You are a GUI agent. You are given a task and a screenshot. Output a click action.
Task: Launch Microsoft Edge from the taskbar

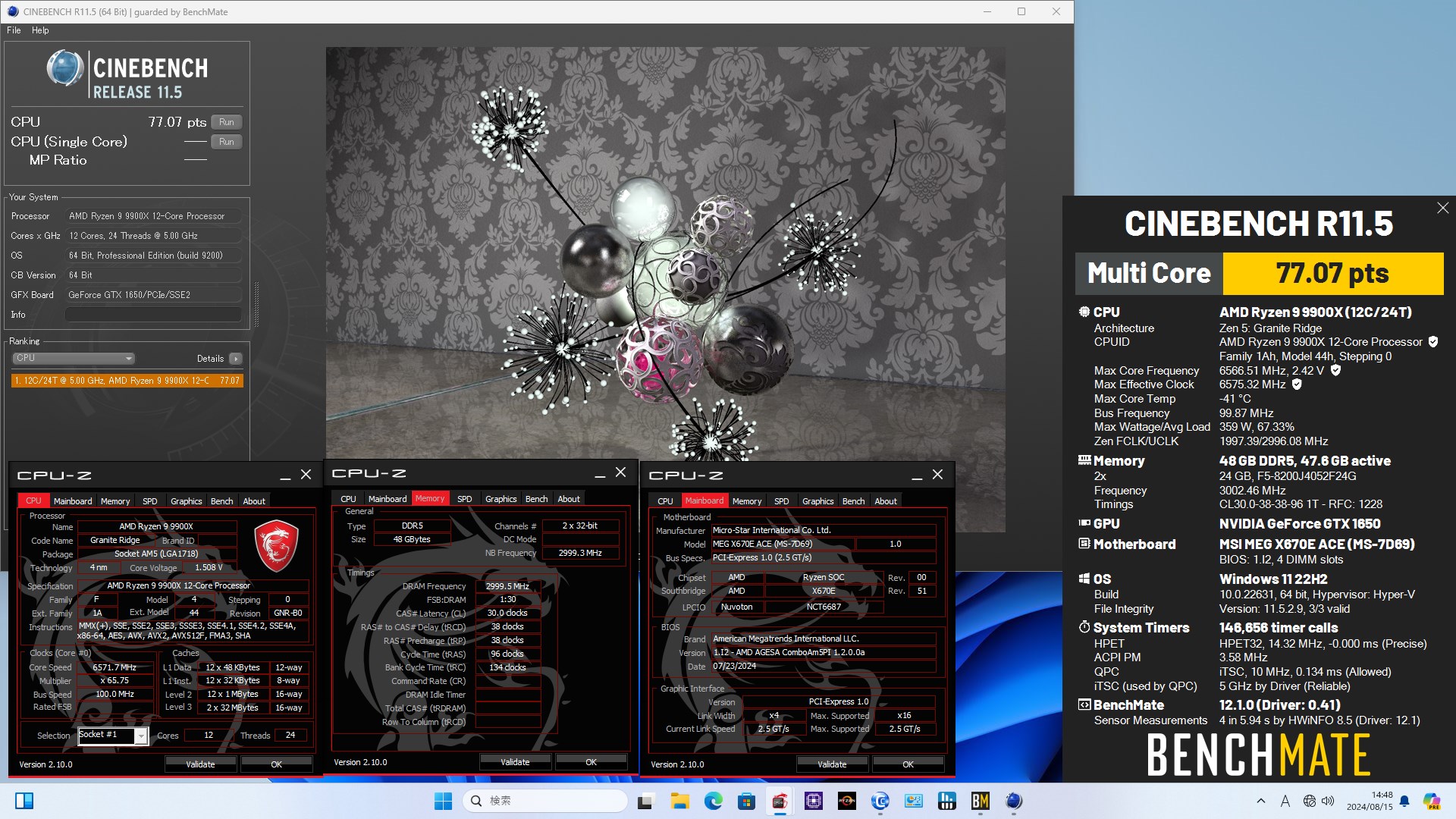point(713,801)
